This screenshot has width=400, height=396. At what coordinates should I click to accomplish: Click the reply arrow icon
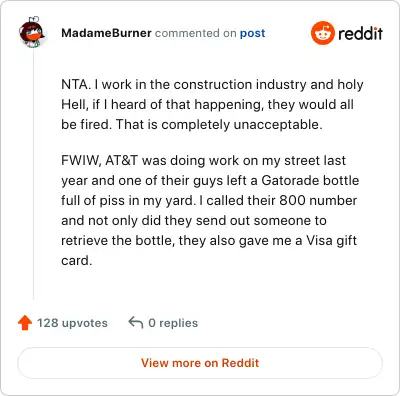(x=136, y=323)
